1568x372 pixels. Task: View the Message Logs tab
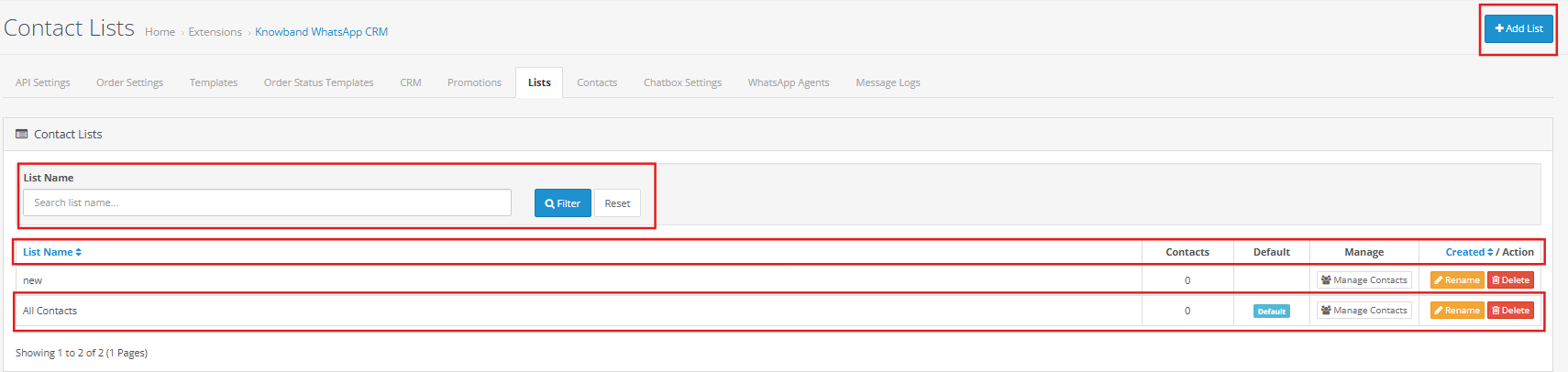pos(888,82)
